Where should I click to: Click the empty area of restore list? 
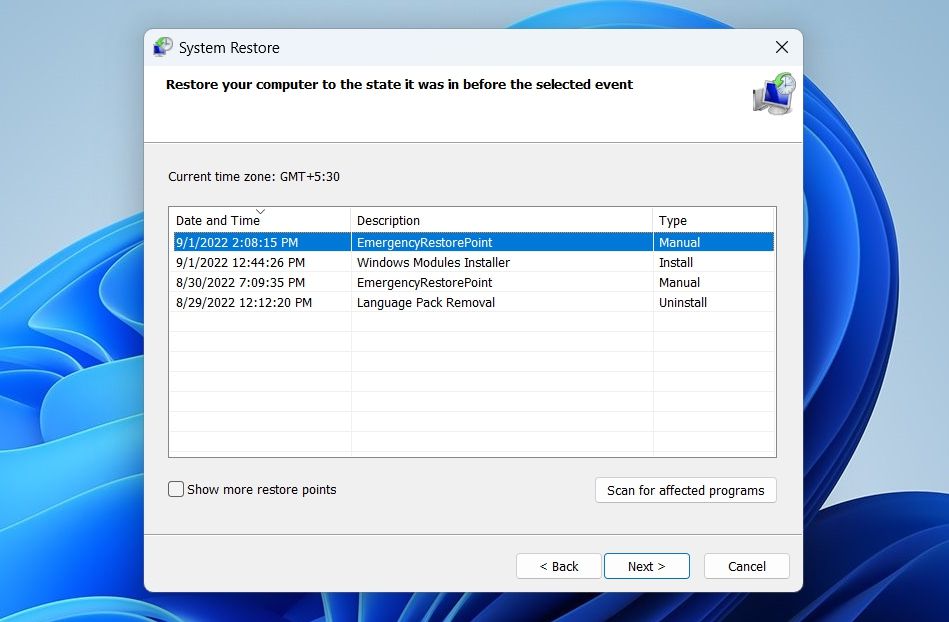(x=473, y=384)
